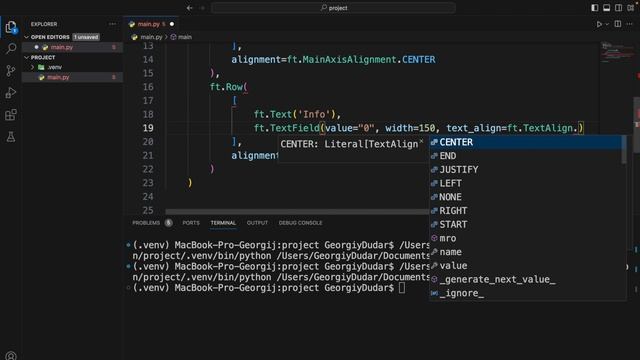
Task: Click the autocomplete list scrollbar
Action: tap(624, 149)
